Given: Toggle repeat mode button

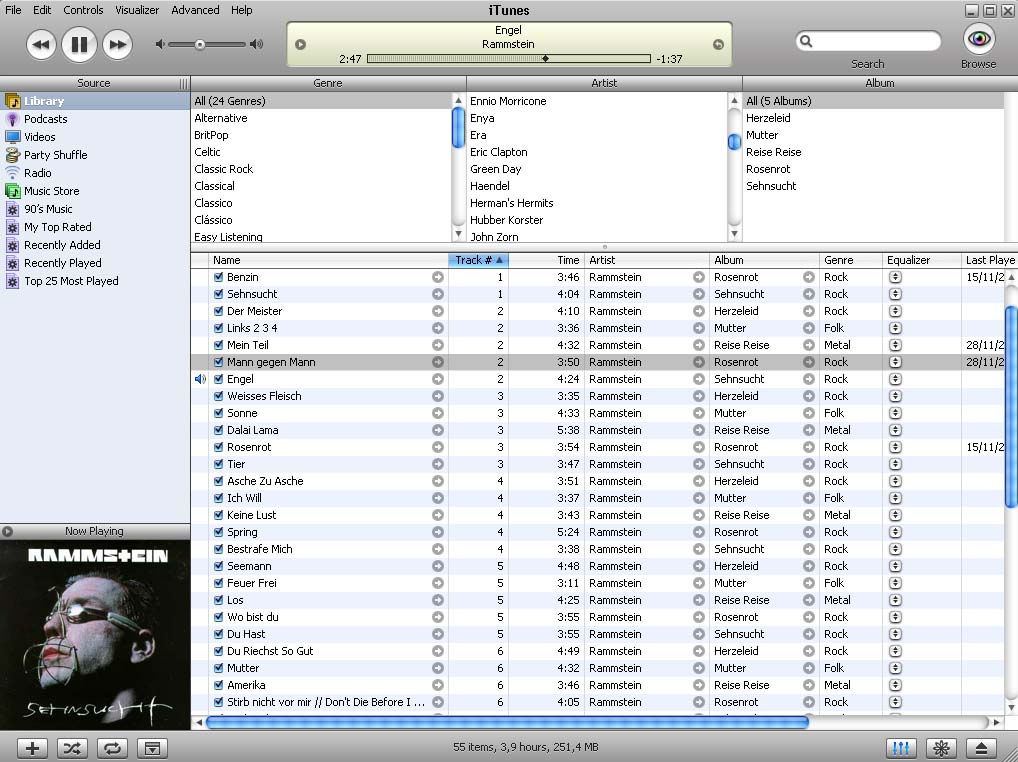Looking at the screenshot, I should (x=112, y=748).
